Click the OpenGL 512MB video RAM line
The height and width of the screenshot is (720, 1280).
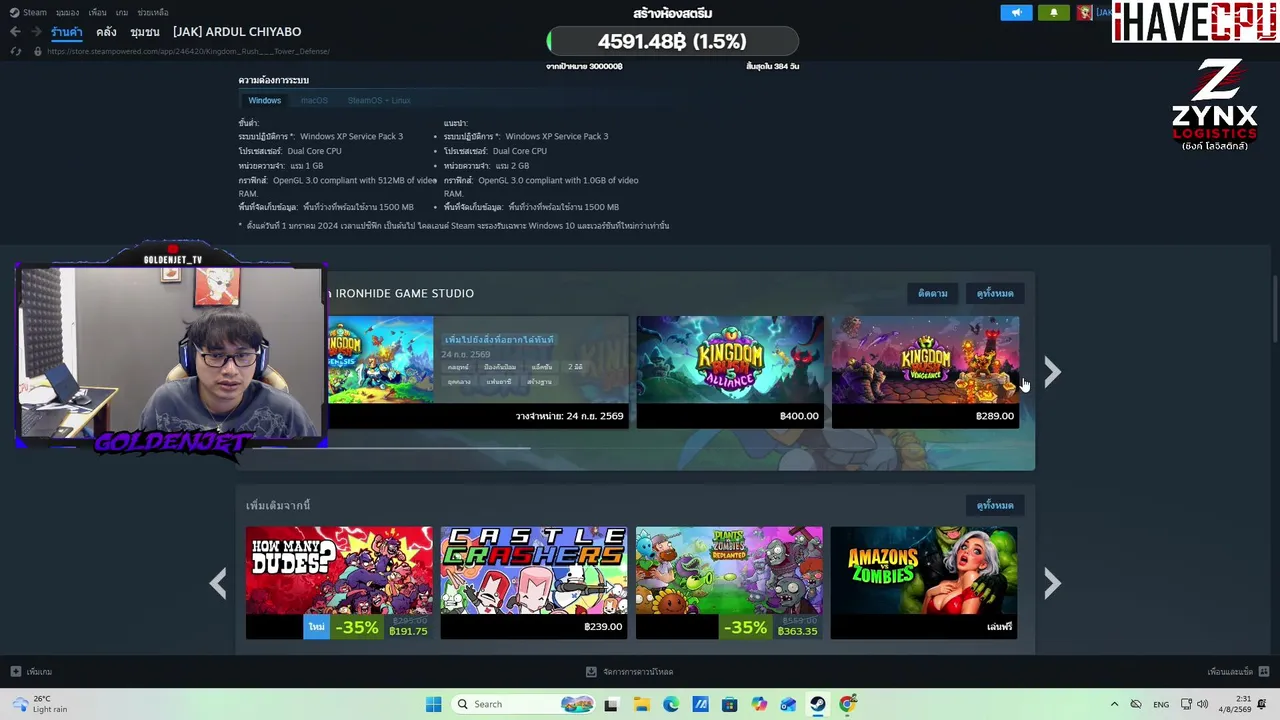click(338, 187)
